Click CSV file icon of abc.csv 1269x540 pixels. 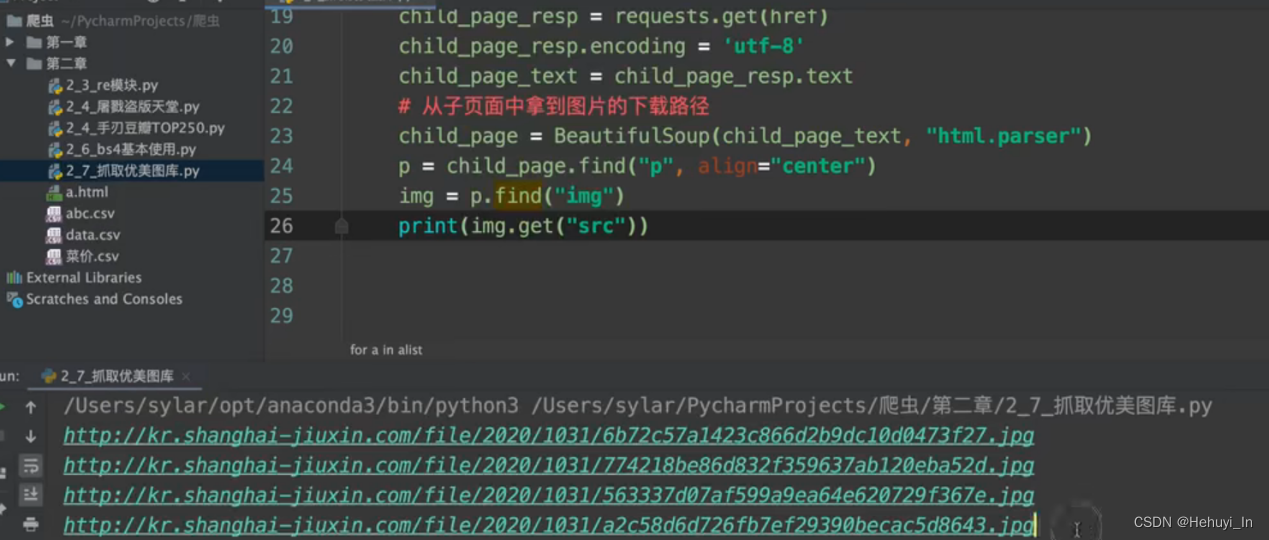tap(55, 213)
